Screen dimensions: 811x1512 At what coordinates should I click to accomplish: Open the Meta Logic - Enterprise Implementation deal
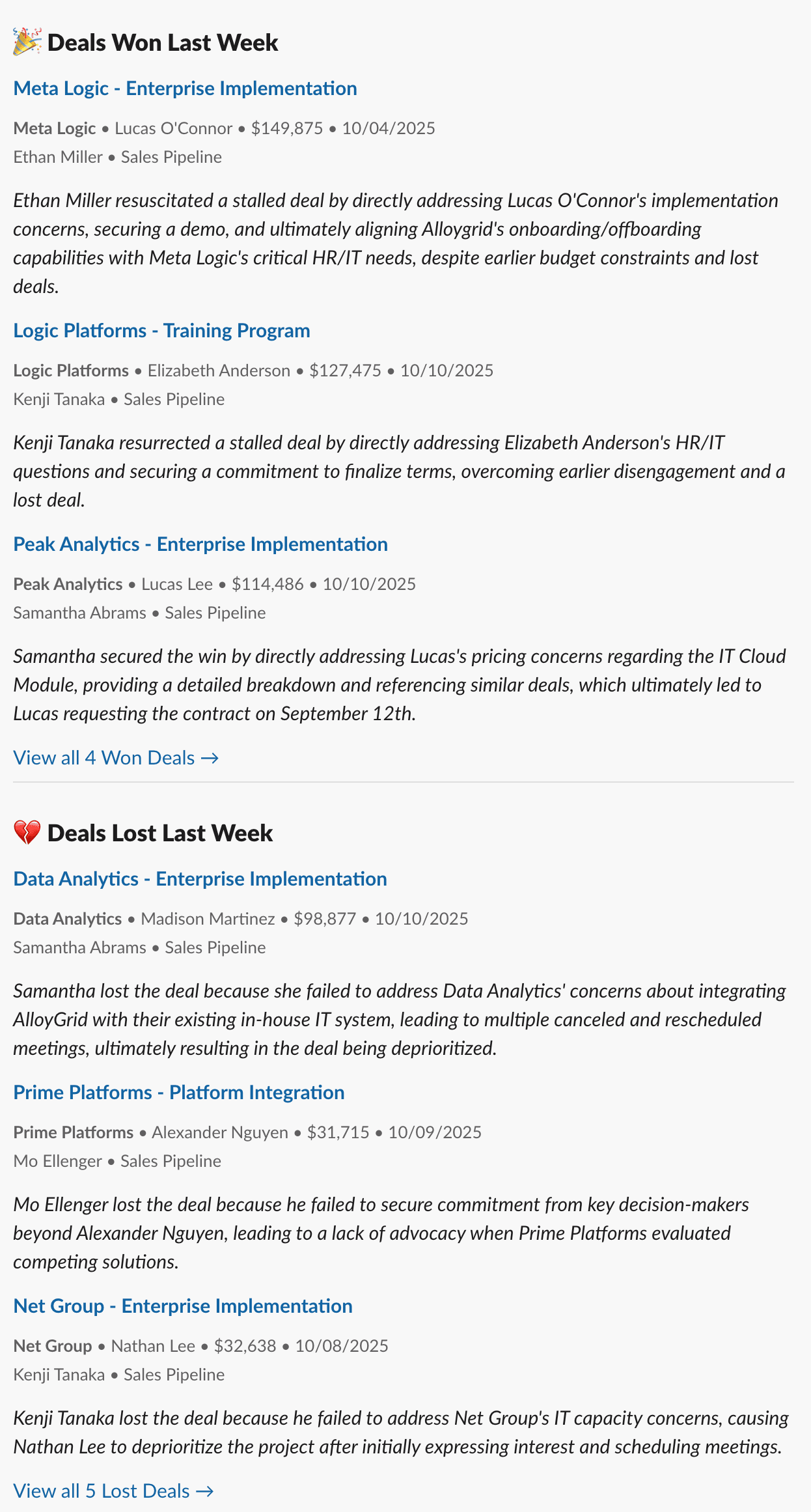[x=185, y=89]
